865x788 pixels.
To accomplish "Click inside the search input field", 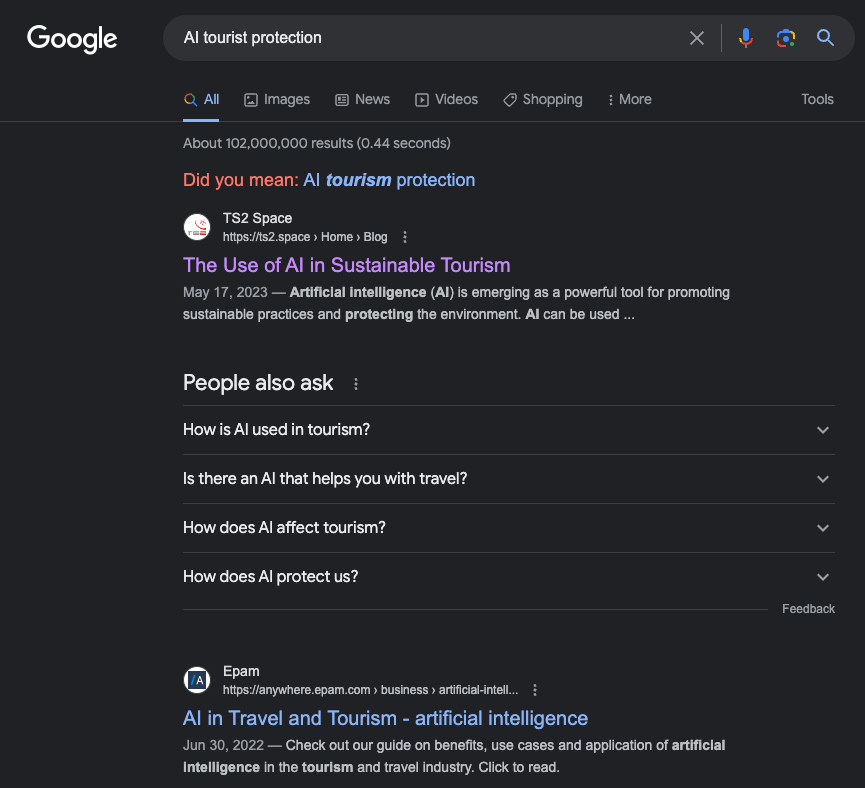I will [430, 38].
